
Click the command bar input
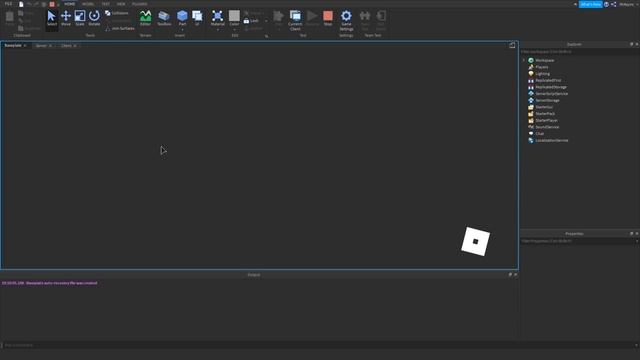pos(318,345)
